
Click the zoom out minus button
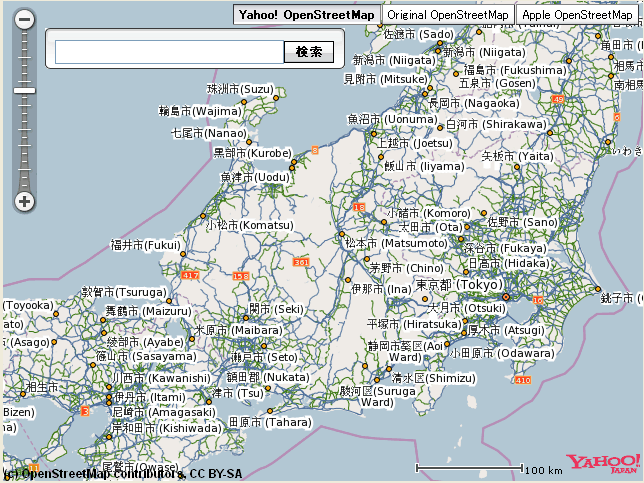[x=25, y=19]
